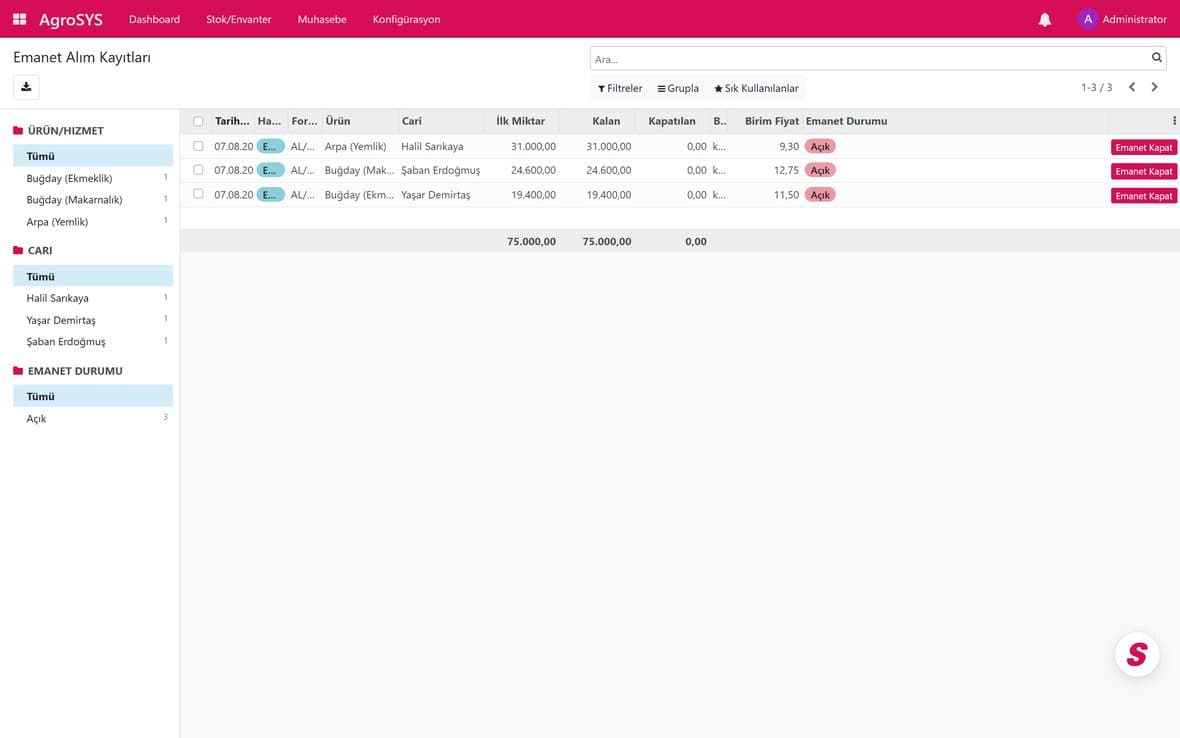Go to the next page arrow

[x=1154, y=87]
